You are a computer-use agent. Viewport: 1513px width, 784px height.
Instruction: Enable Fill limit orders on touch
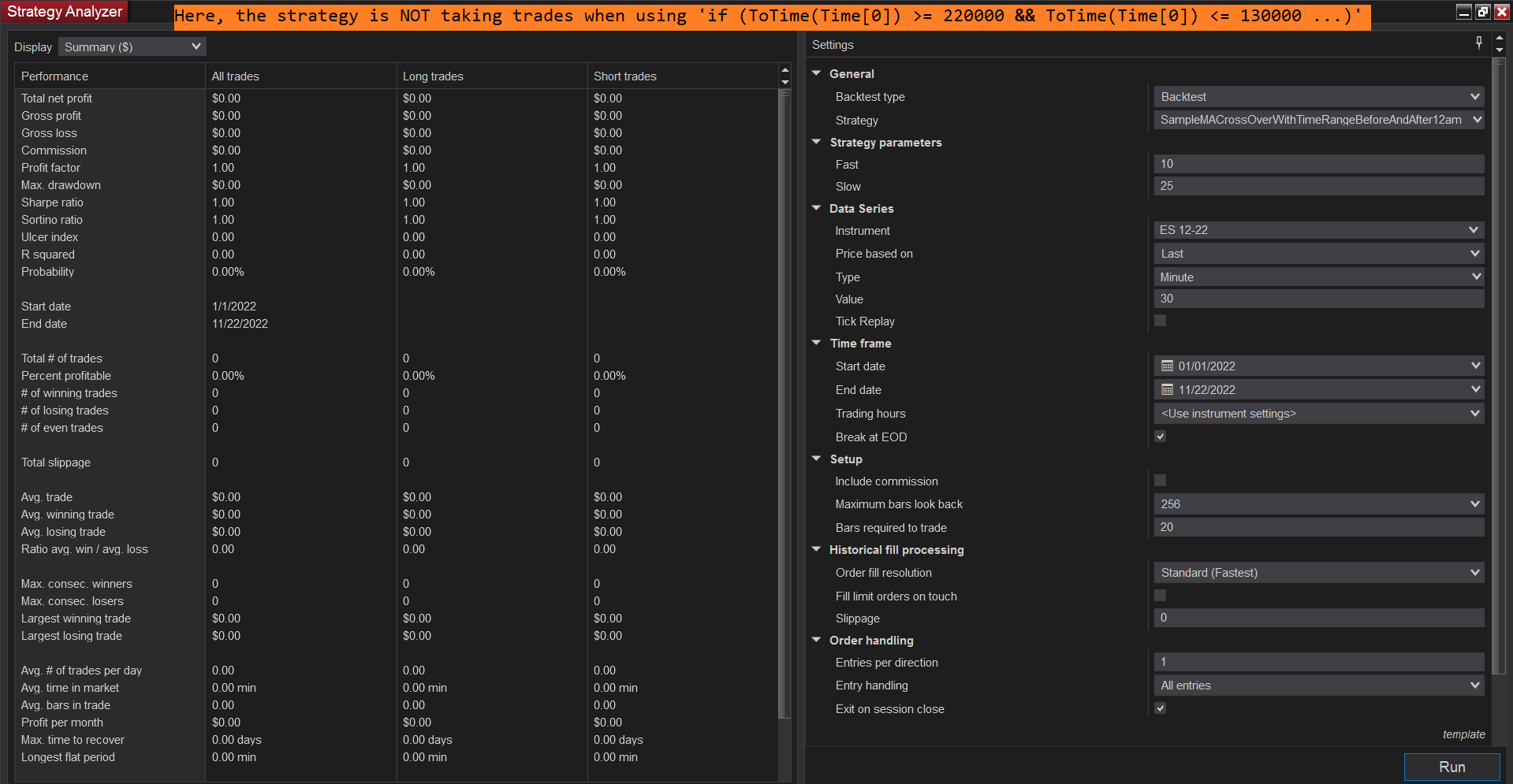pyautogui.click(x=1159, y=595)
